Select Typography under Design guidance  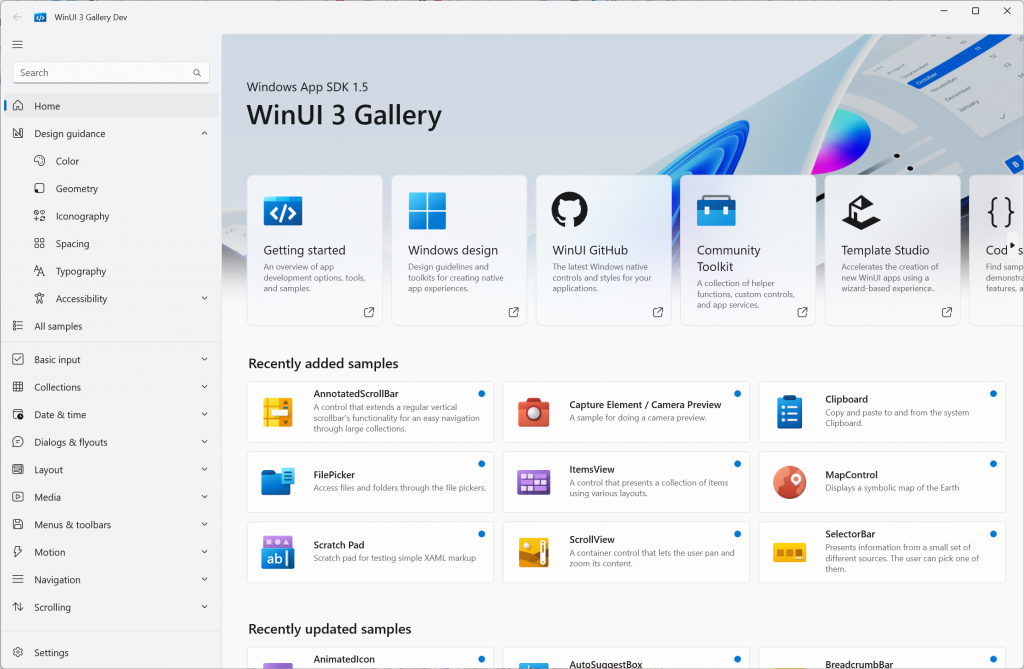click(81, 271)
